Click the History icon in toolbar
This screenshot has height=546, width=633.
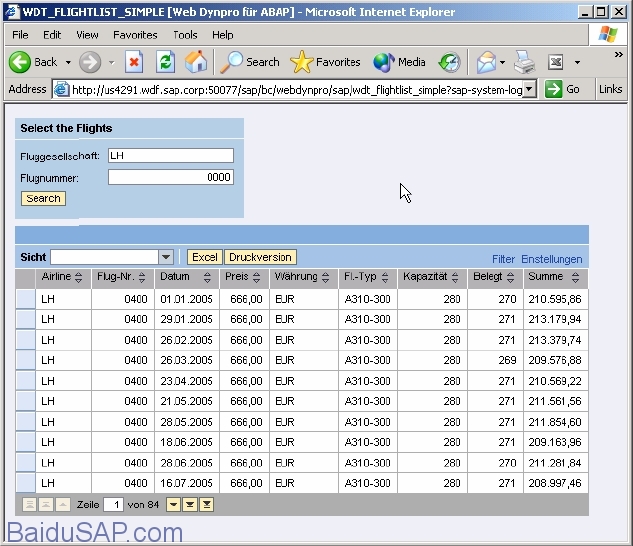click(x=449, y=62)
